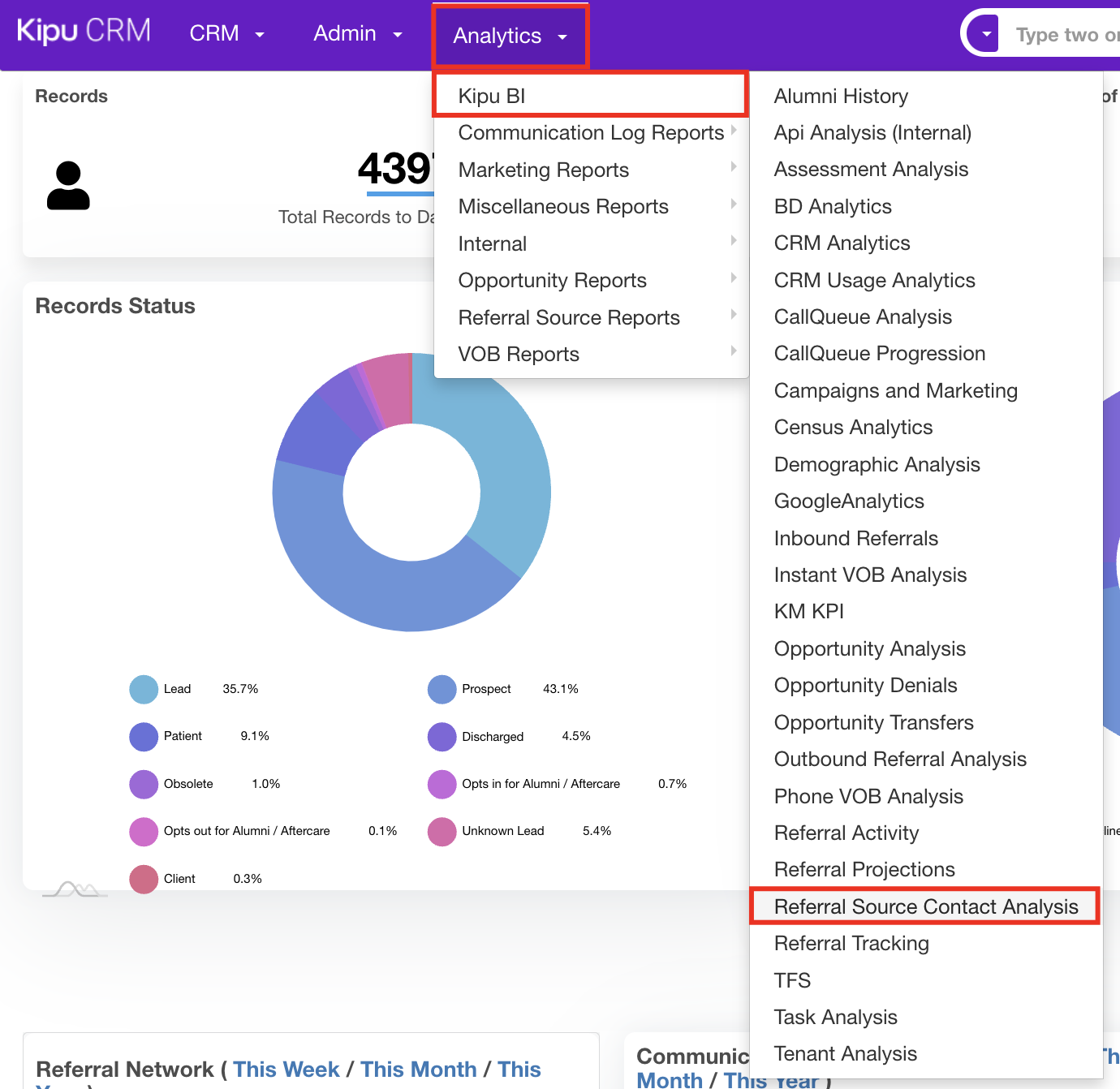Toggle the Lead legend color circle
Viewport: 1120px width, 1089px height.
(x=144, y=689)
